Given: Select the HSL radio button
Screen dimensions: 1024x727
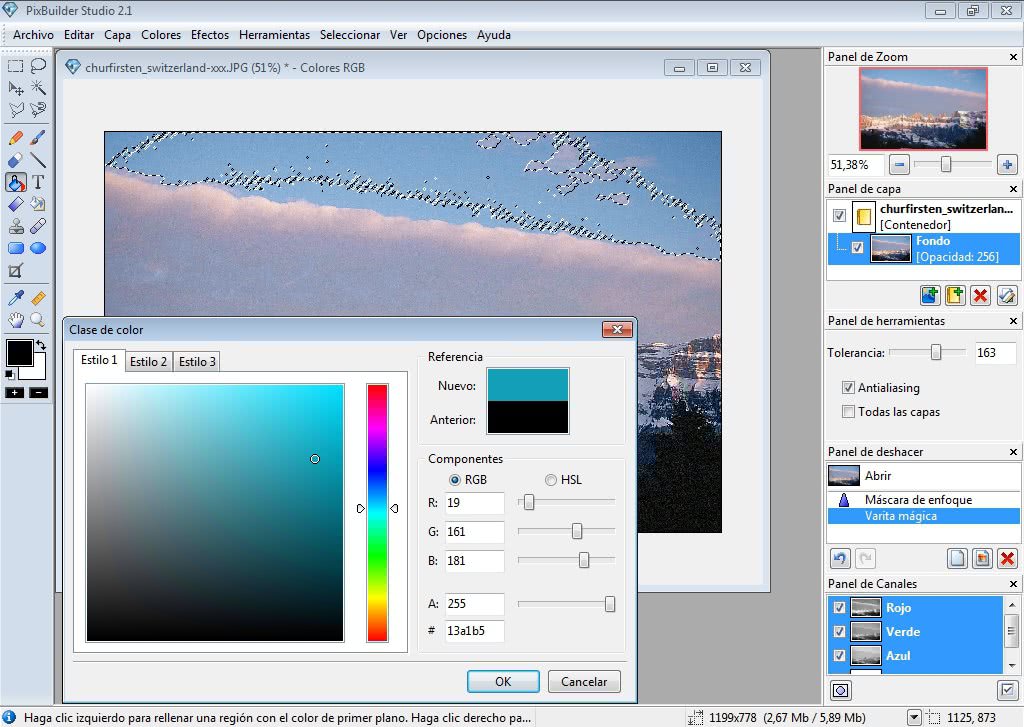Looking at the screenshot, I should click(x=549, y=480).
